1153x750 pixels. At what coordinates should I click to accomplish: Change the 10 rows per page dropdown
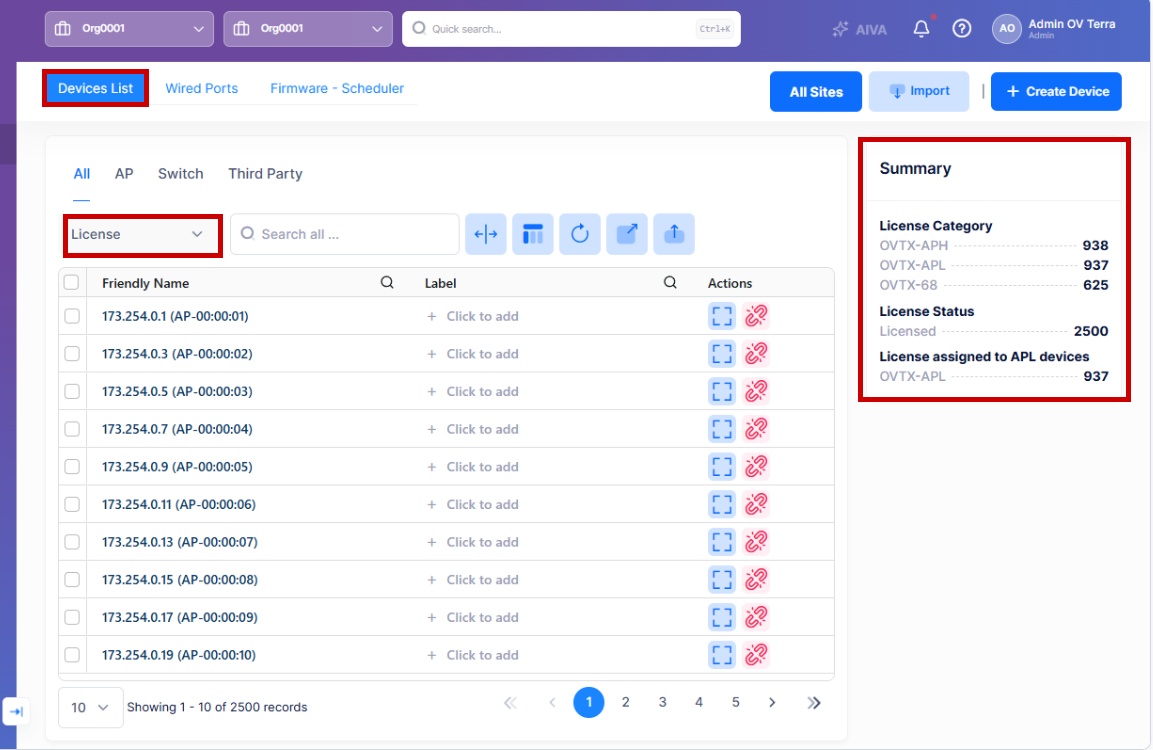pyautogui.click(x=90, y=707)
